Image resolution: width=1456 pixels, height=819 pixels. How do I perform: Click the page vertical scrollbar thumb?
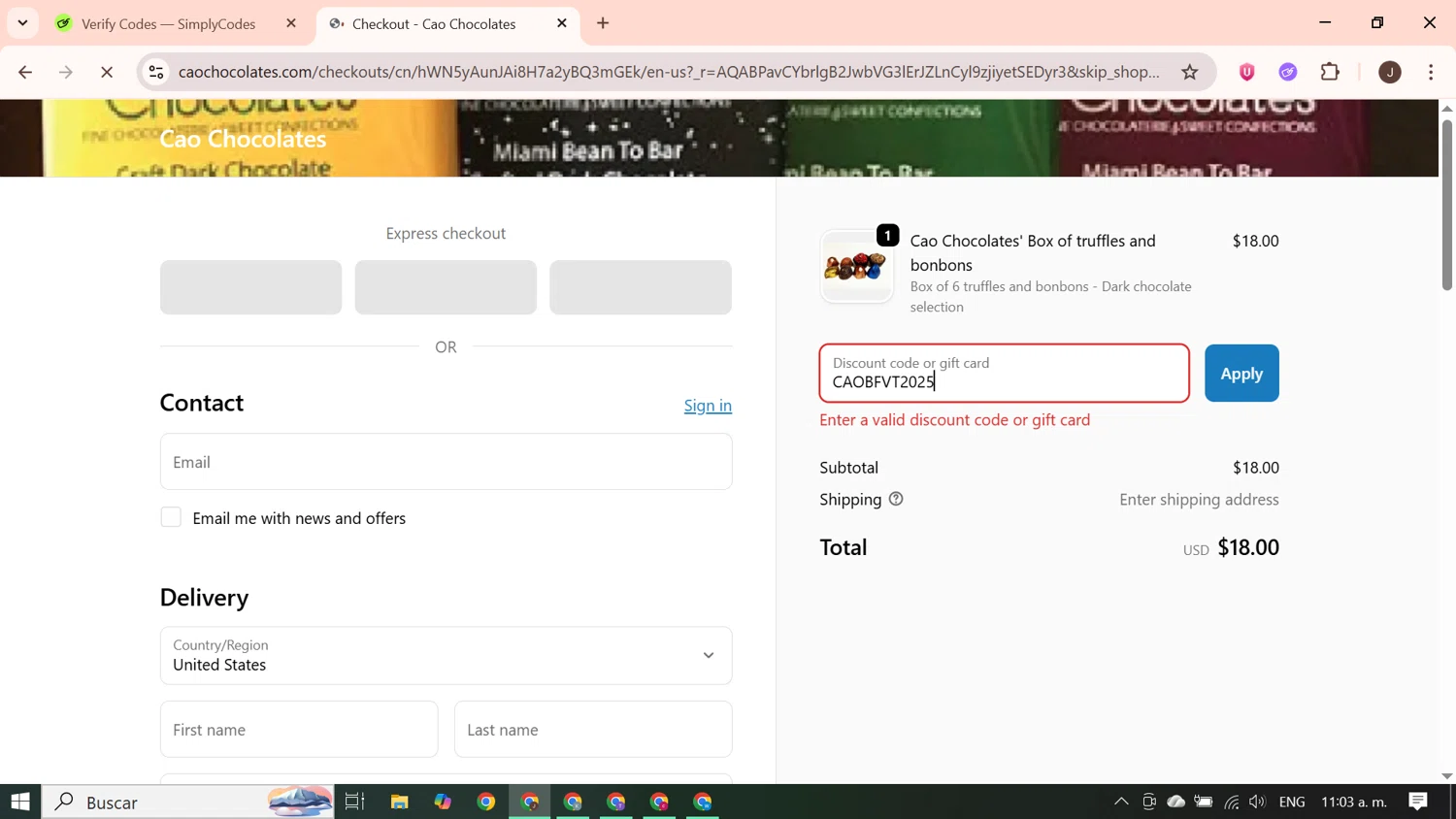(1446, 204)
